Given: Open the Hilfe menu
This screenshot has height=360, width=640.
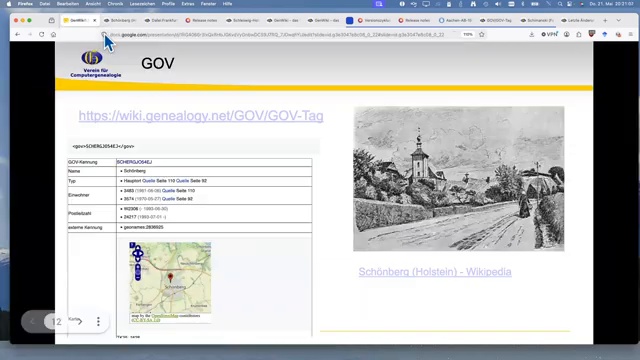Looking at the screenshot, I should (227, 4).
